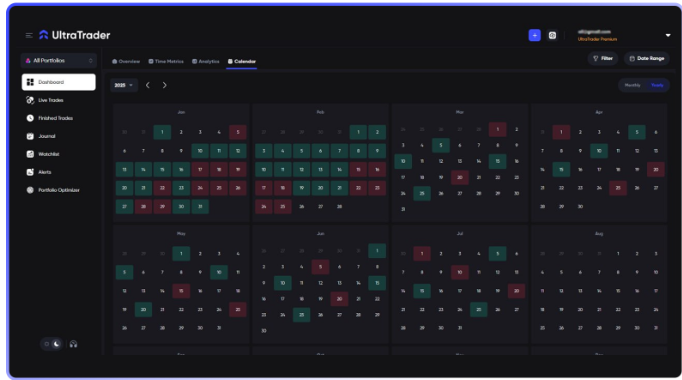Select June 1 green day
This screenshot has height=380, width=682.
click(377, 251)
